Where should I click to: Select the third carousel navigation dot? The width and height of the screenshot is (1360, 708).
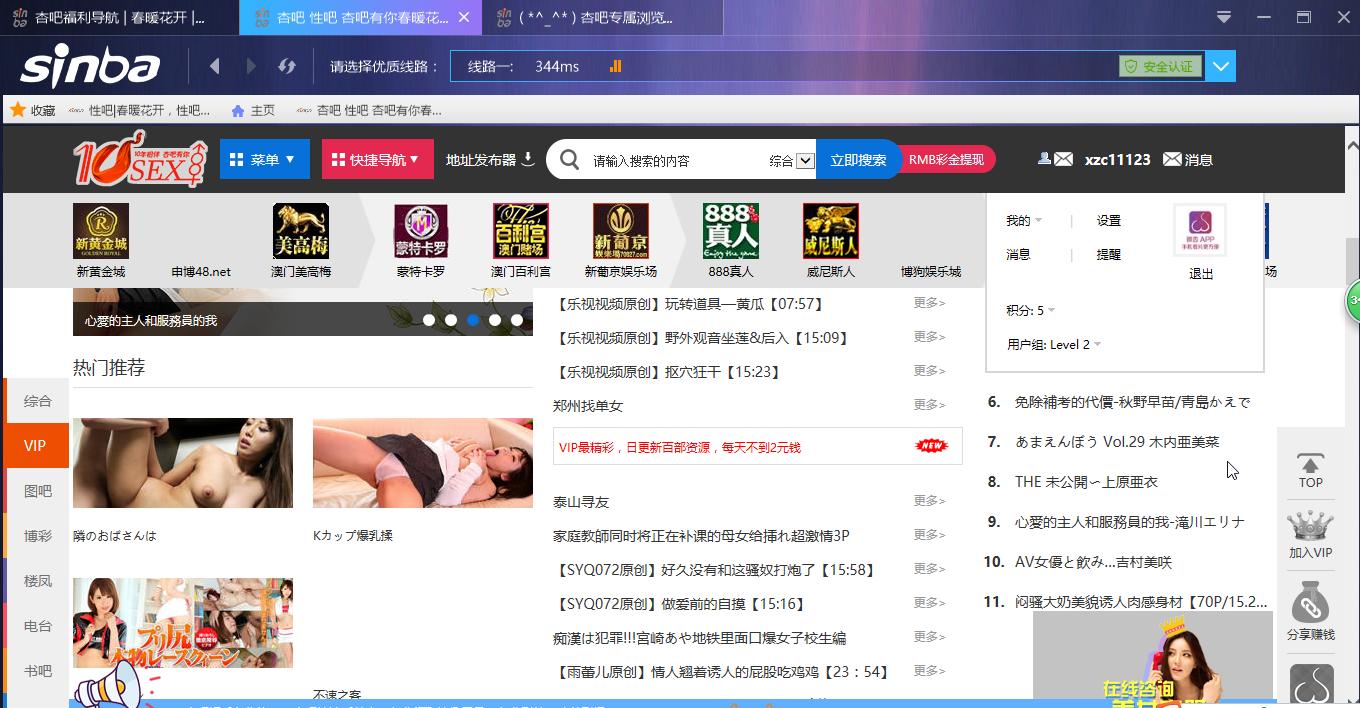[473, 320]
